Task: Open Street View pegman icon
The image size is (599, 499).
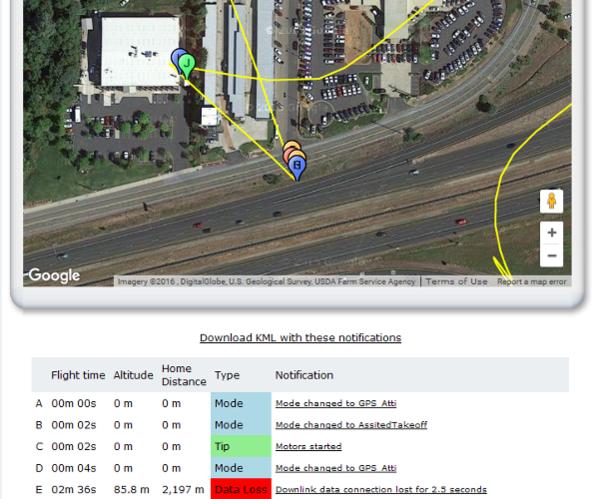Action: [551, 201]
